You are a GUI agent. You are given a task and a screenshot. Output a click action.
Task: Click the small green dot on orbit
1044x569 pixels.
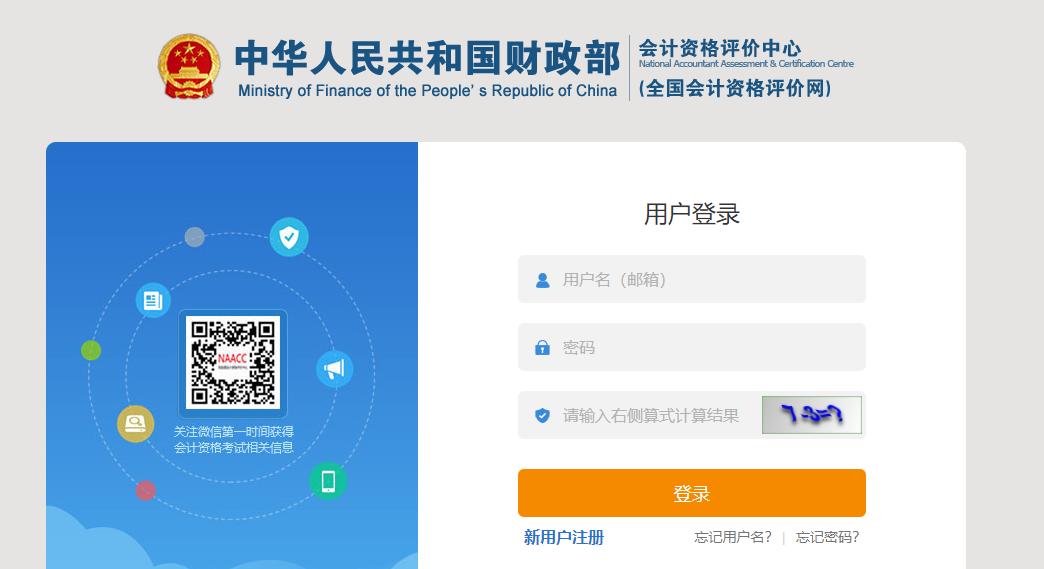[x=91, y=350]
